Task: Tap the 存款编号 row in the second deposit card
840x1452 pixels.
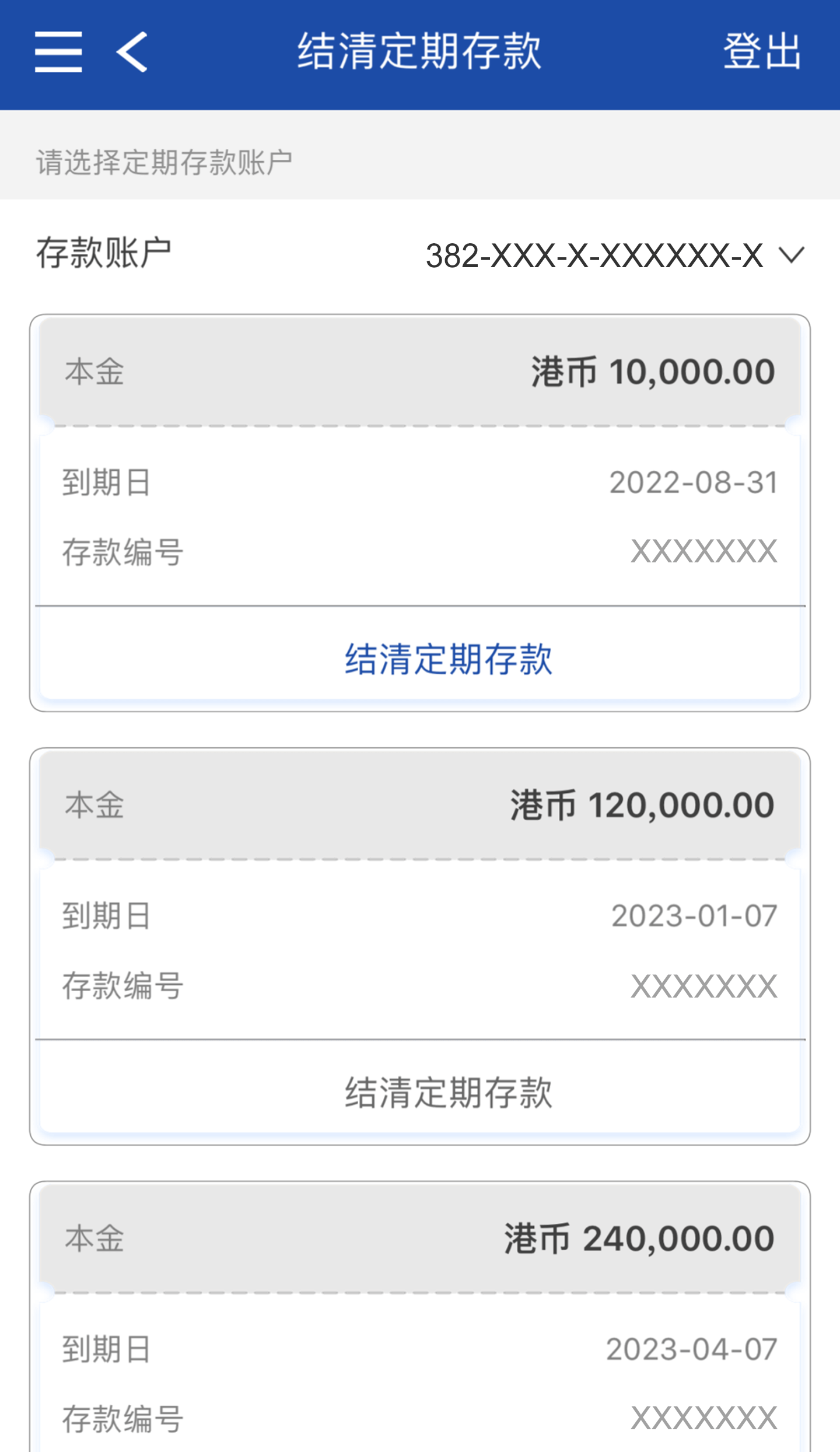Action: 420,986
